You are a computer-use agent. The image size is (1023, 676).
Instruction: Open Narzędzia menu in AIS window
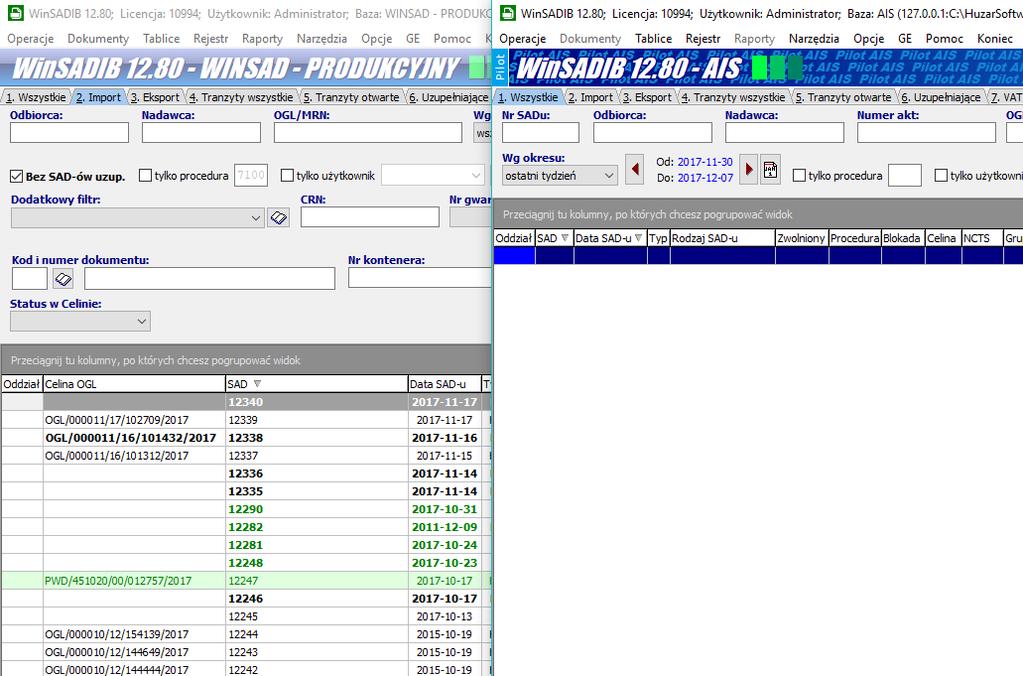pos(814,38)
